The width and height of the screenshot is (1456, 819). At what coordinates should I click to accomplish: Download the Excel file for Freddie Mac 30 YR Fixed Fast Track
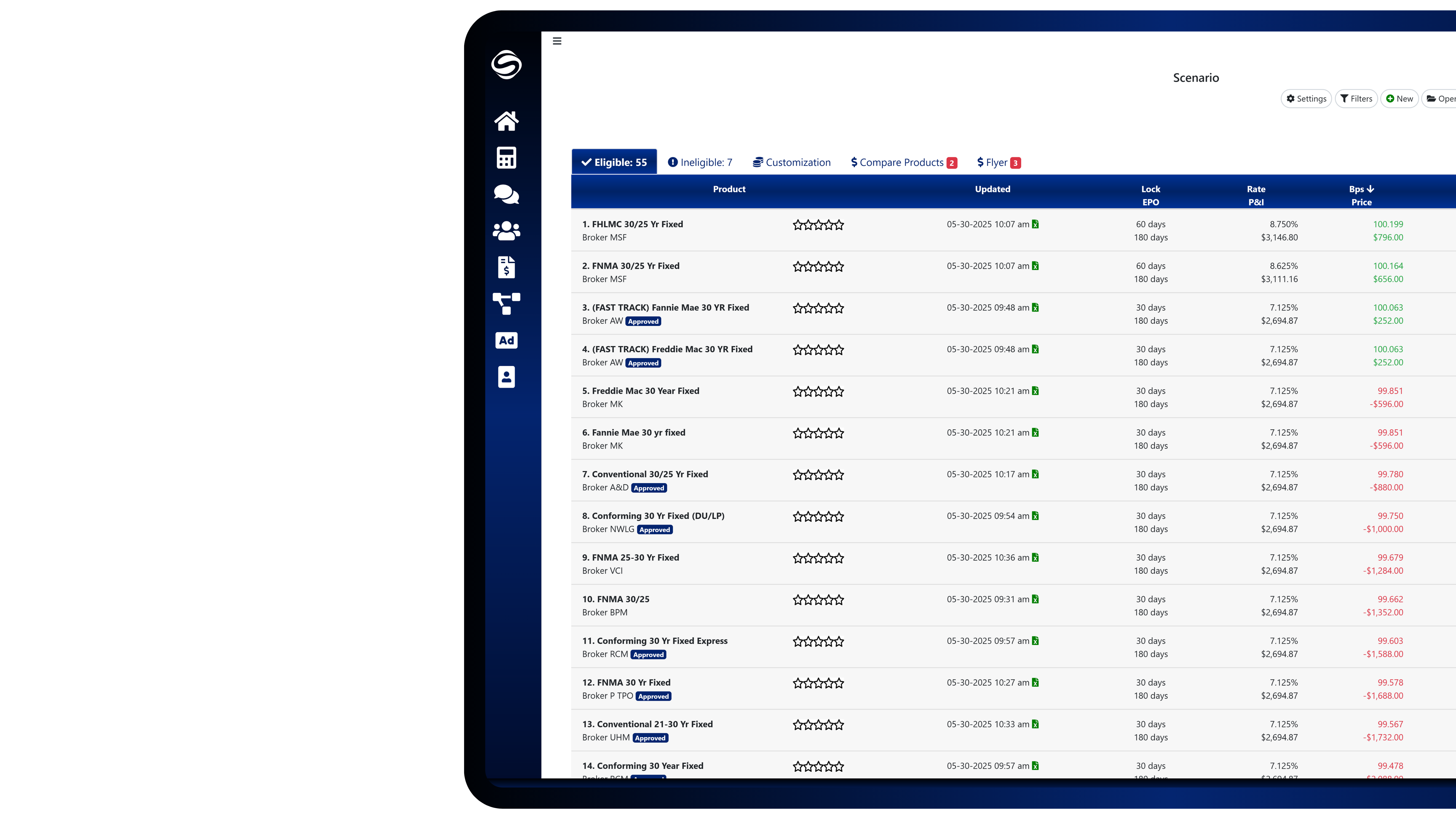1035,349
